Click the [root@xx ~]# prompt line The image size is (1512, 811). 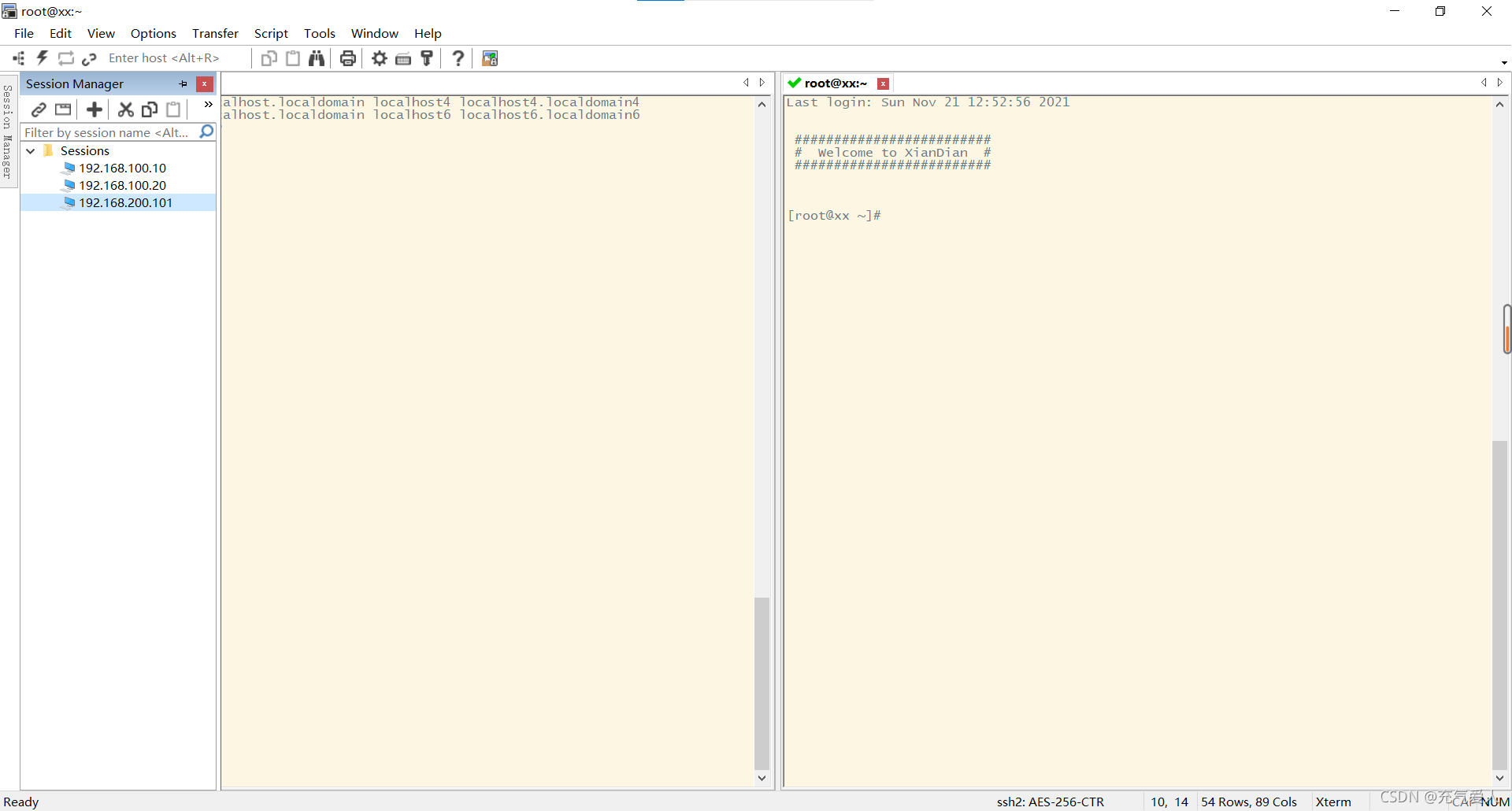[x=834, y=216]
